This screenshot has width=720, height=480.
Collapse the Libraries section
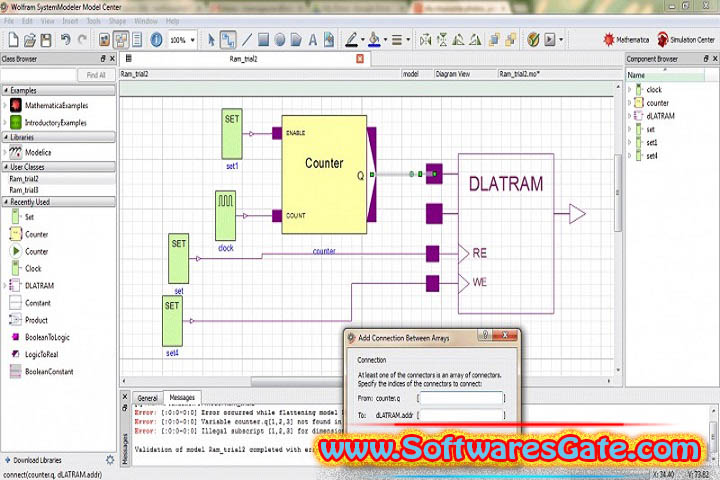coord(6,137)
